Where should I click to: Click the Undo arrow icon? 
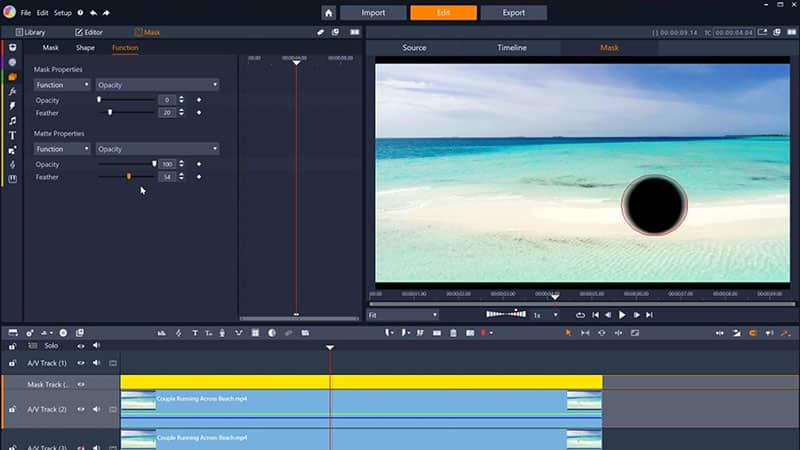[94, 13]
